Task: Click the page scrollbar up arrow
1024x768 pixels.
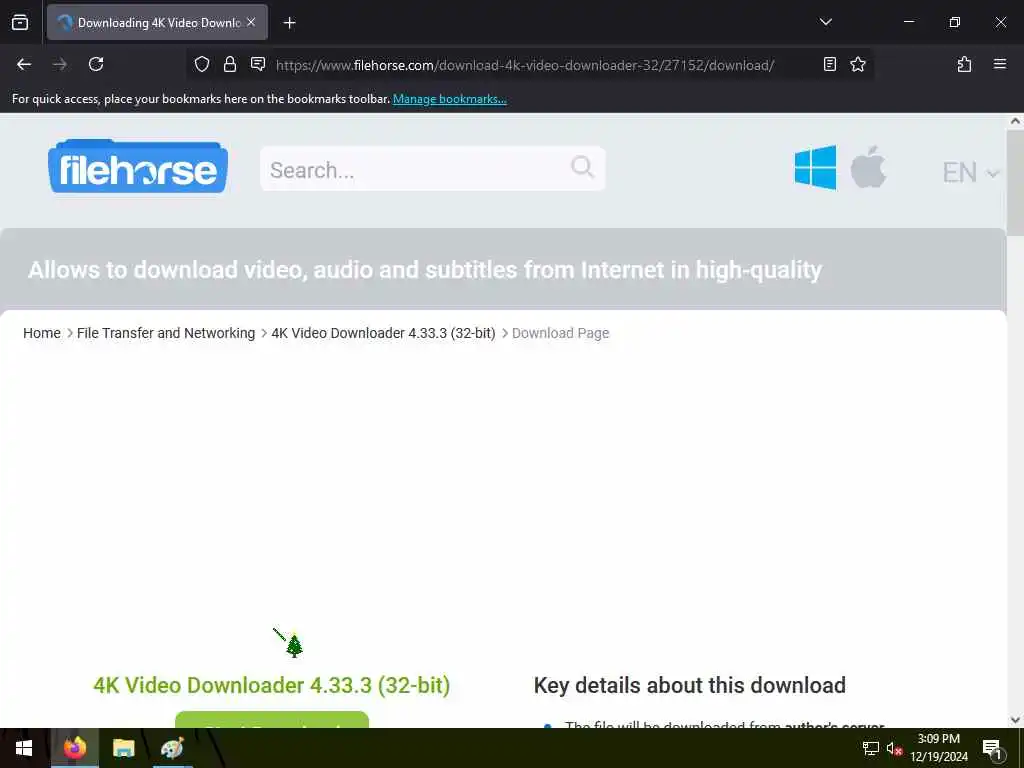Action: (1015, 121)
